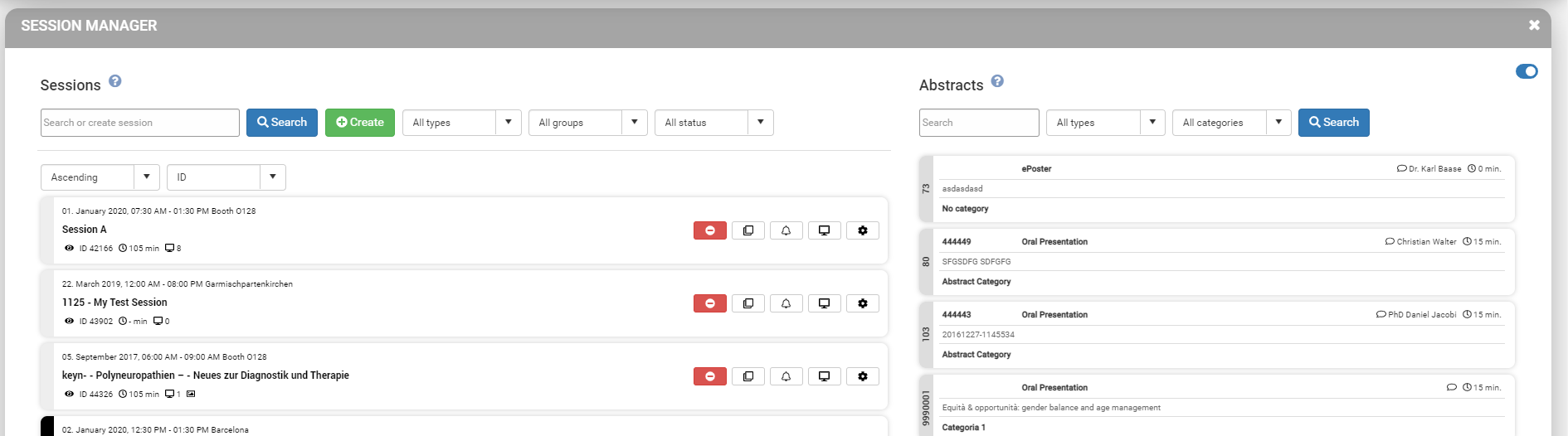Select abstract 444449 Oral Presentation
The width and height of the screenshot is (1568, 436).
[x=1217, y=262]
